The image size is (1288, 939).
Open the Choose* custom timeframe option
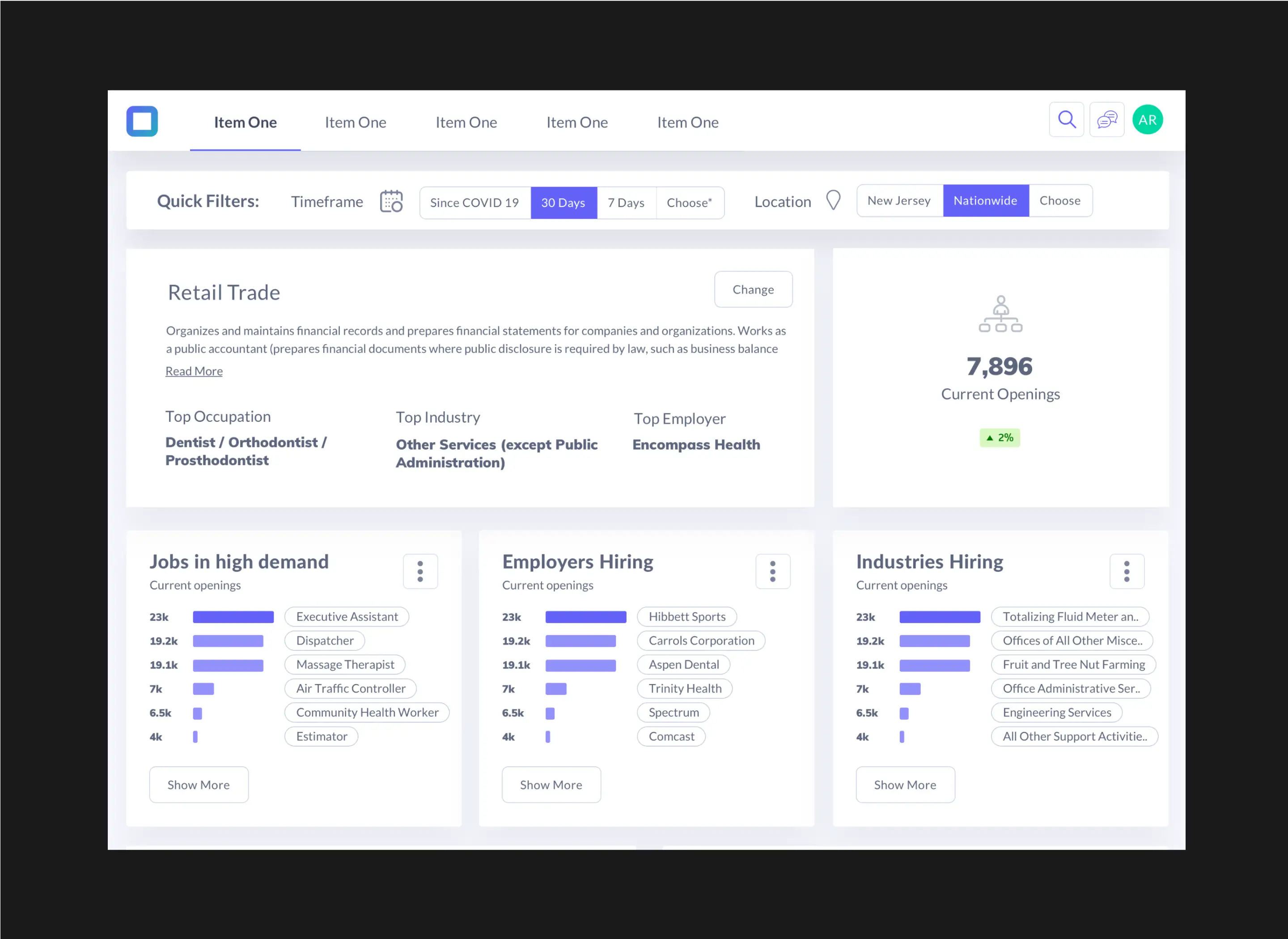(689, 203)
